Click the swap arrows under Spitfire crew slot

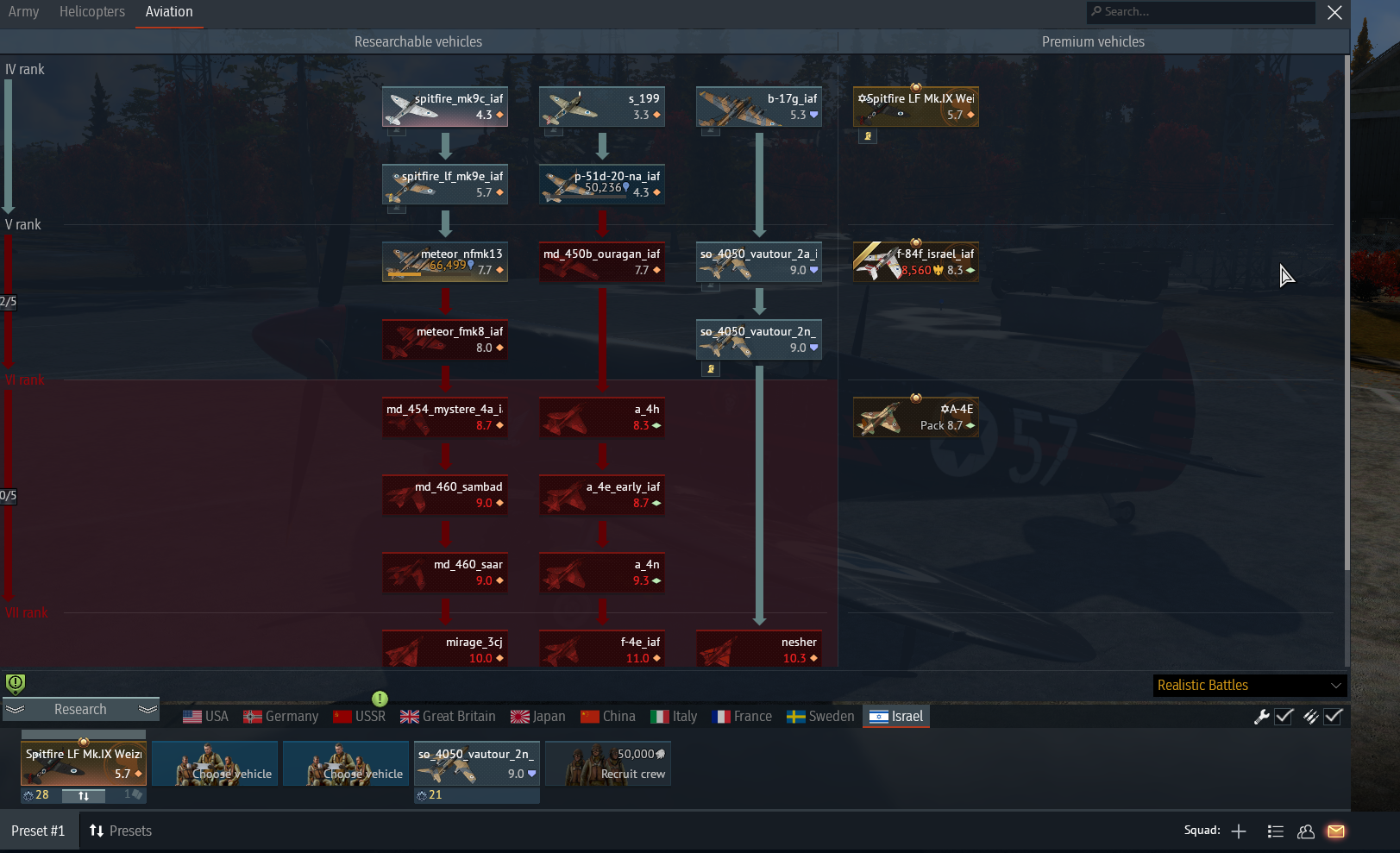coord(84,795)
